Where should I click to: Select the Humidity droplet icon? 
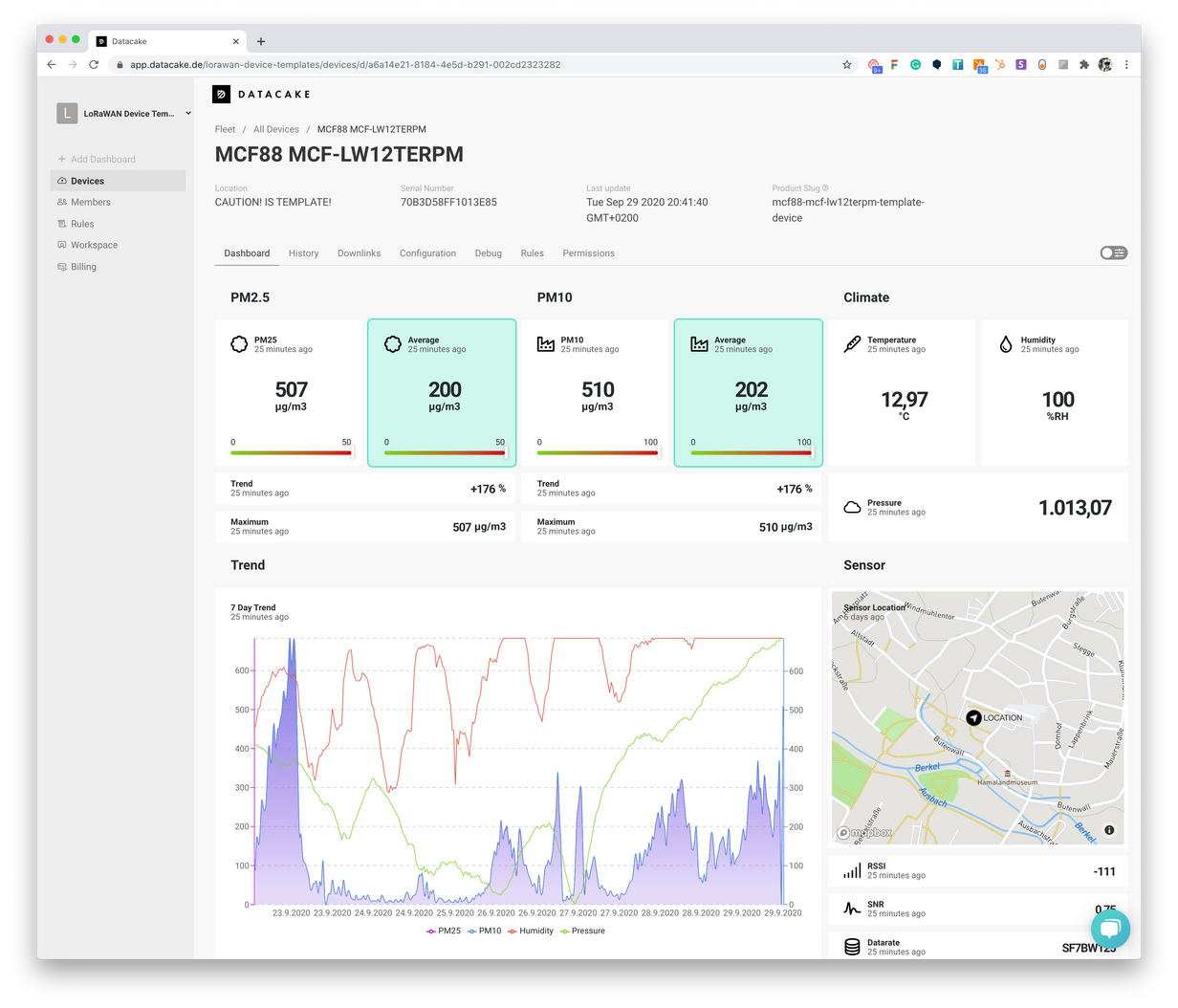[x=1004, y=343]
